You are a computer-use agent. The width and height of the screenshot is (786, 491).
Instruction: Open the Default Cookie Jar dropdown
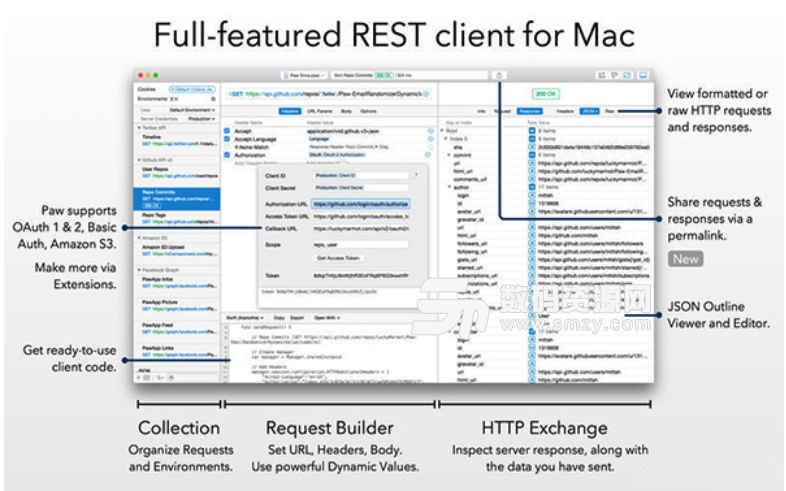[x=192, y=89]
